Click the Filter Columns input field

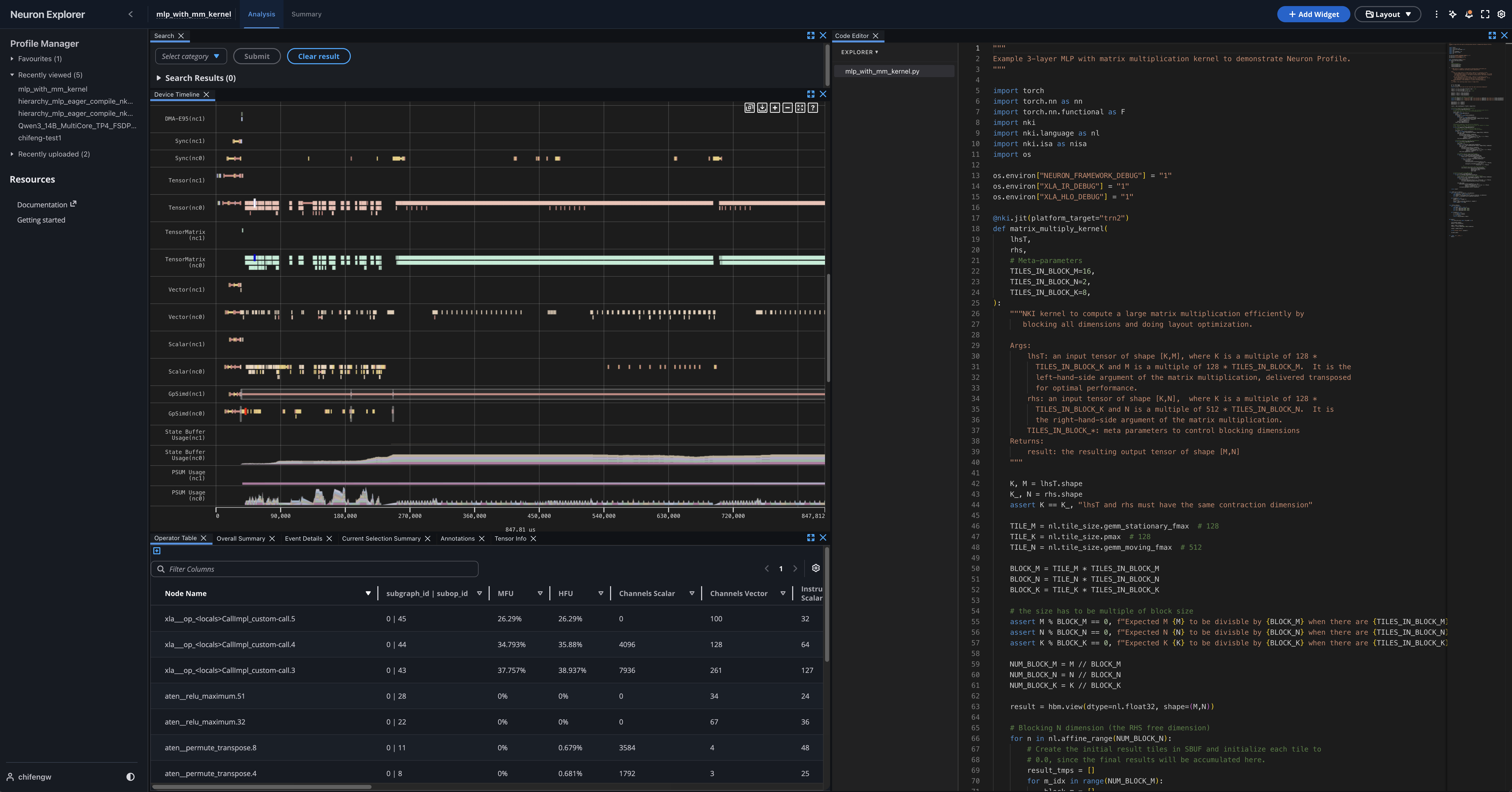[x=315, y=569]
